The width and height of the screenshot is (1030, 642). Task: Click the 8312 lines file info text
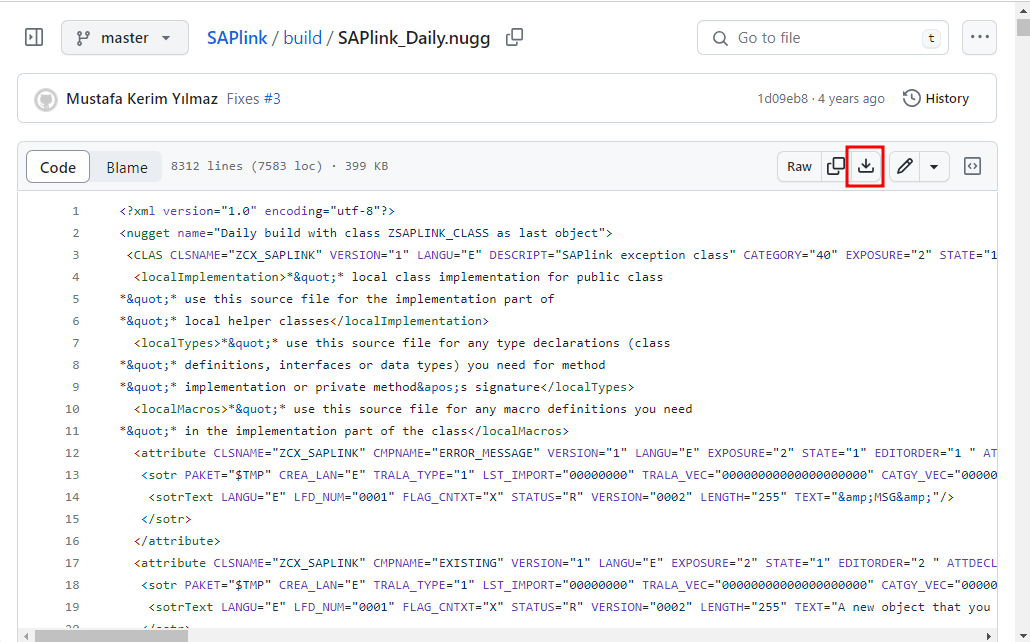[279, 166]
